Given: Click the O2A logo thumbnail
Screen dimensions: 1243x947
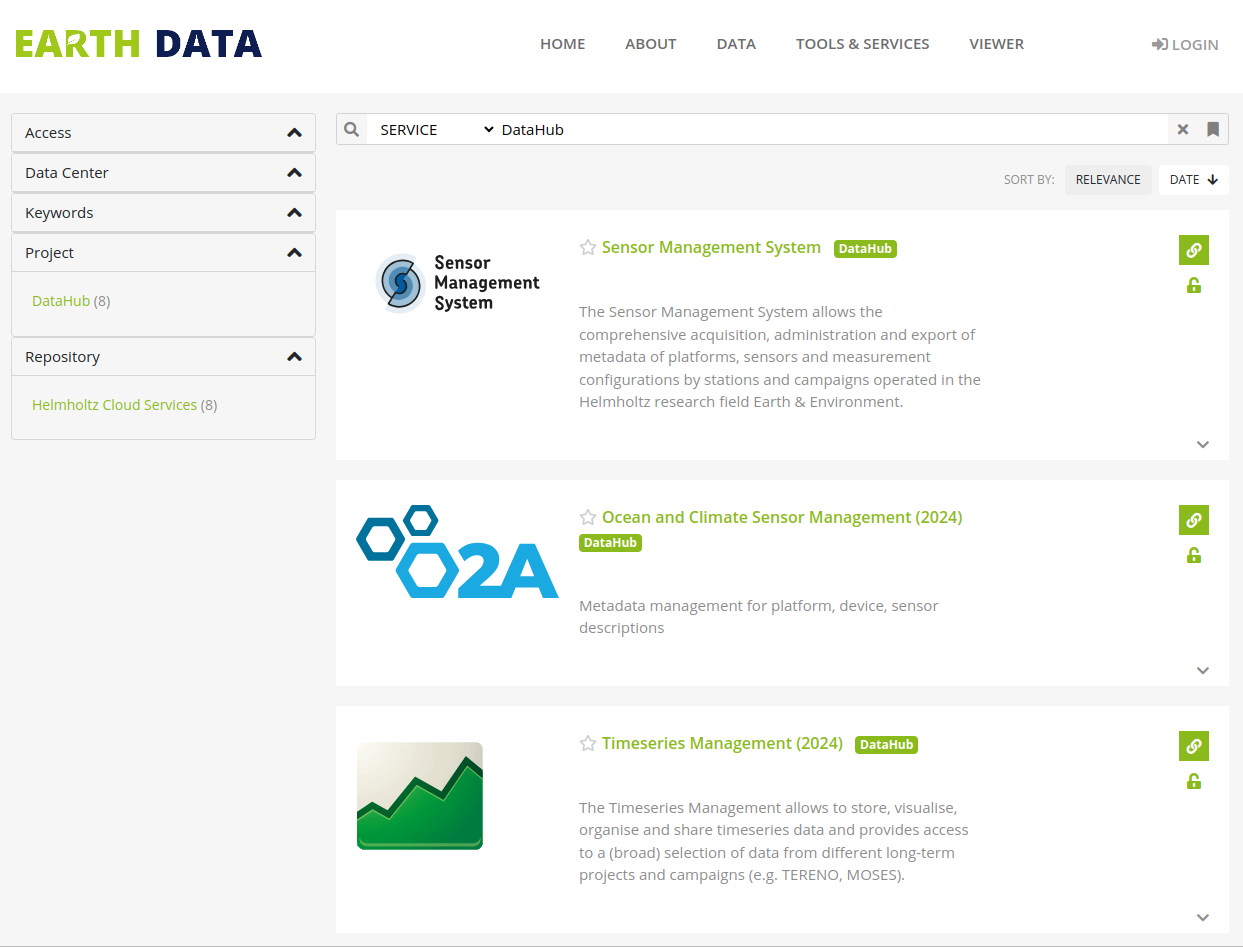Looking at the screenshot, I should pos(457,552).
